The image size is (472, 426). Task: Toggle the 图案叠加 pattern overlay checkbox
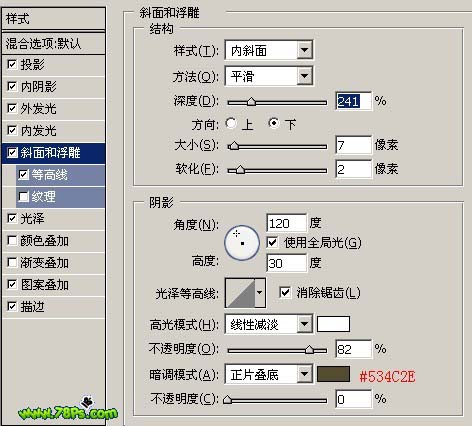click(12, 285)
